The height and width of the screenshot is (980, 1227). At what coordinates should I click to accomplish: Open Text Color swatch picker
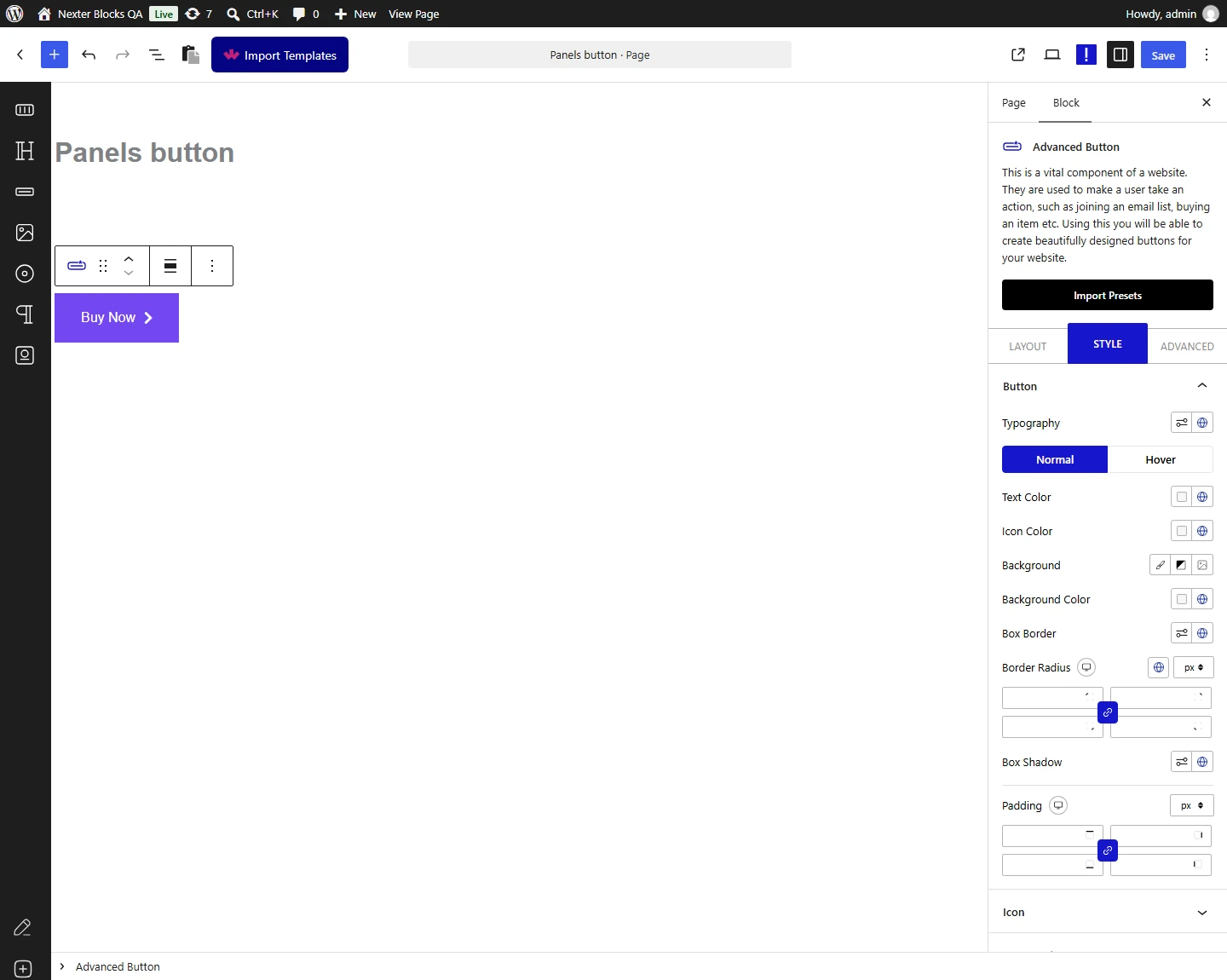[1182, 497]
